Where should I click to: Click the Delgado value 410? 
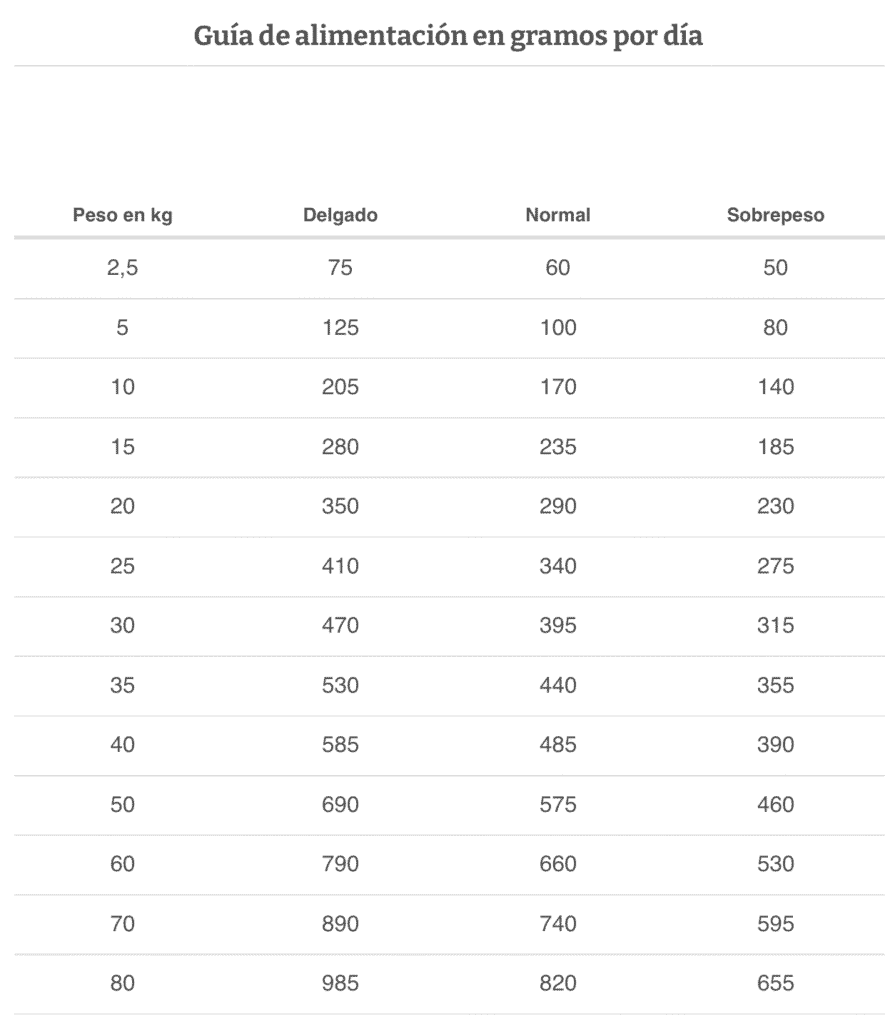340,566
